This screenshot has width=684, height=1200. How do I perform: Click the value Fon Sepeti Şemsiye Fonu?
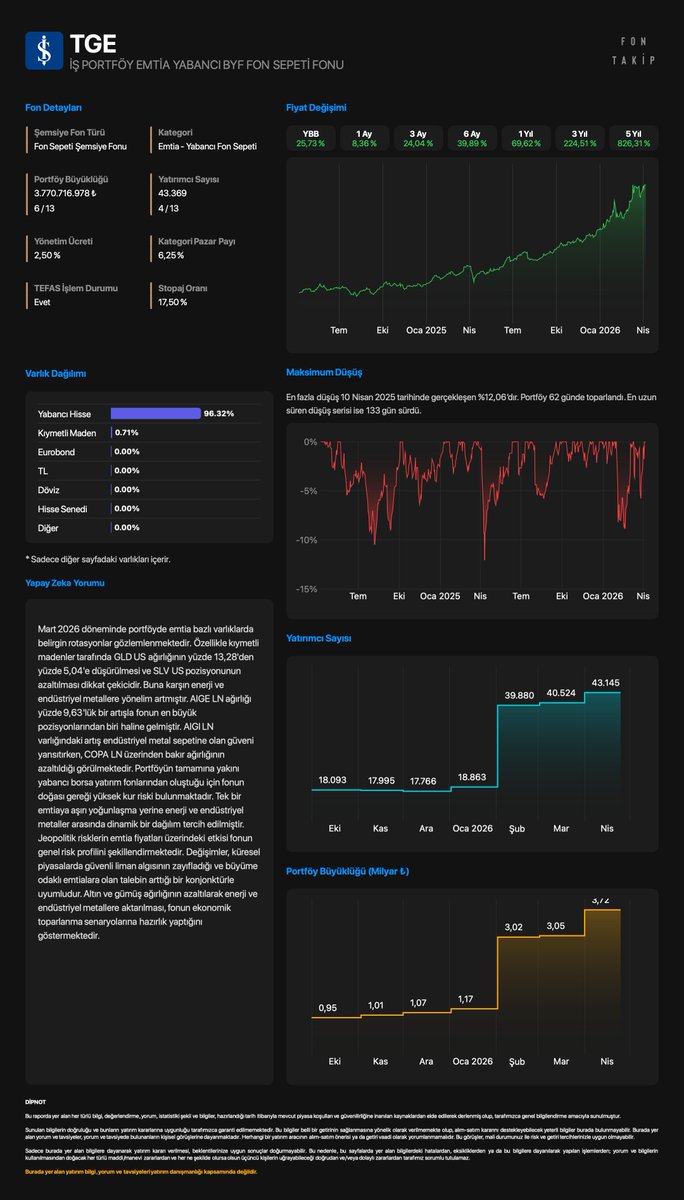[81, 146]
